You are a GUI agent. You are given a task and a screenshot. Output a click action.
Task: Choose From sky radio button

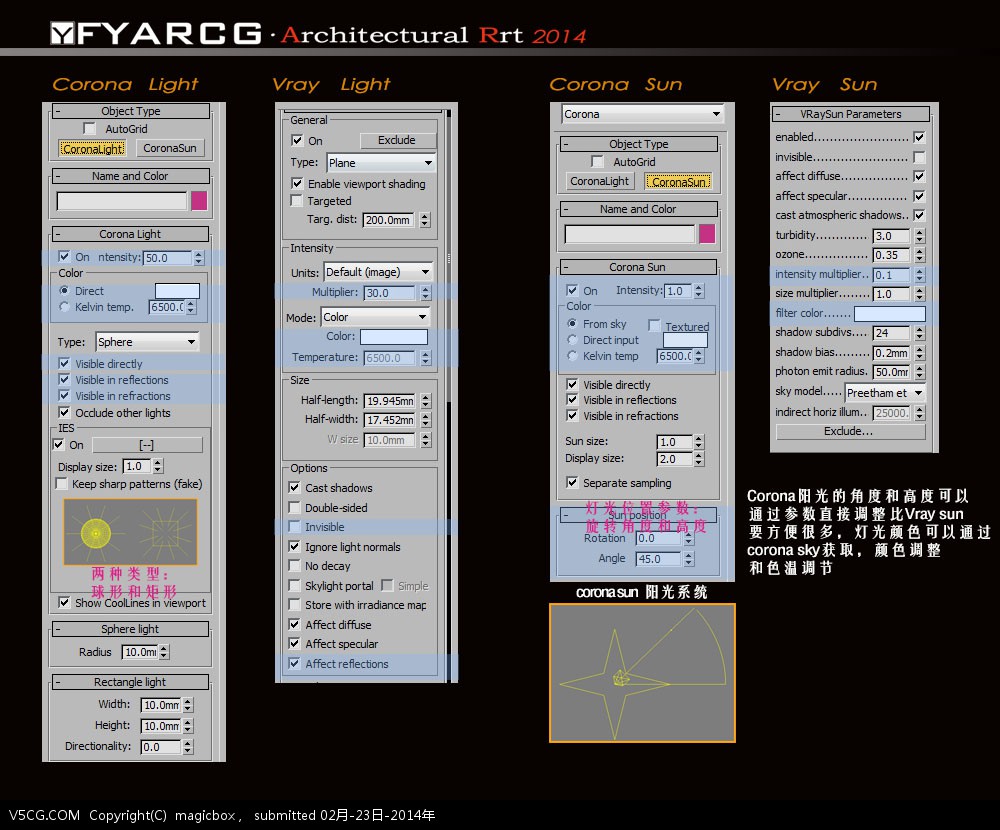(572, 323)
